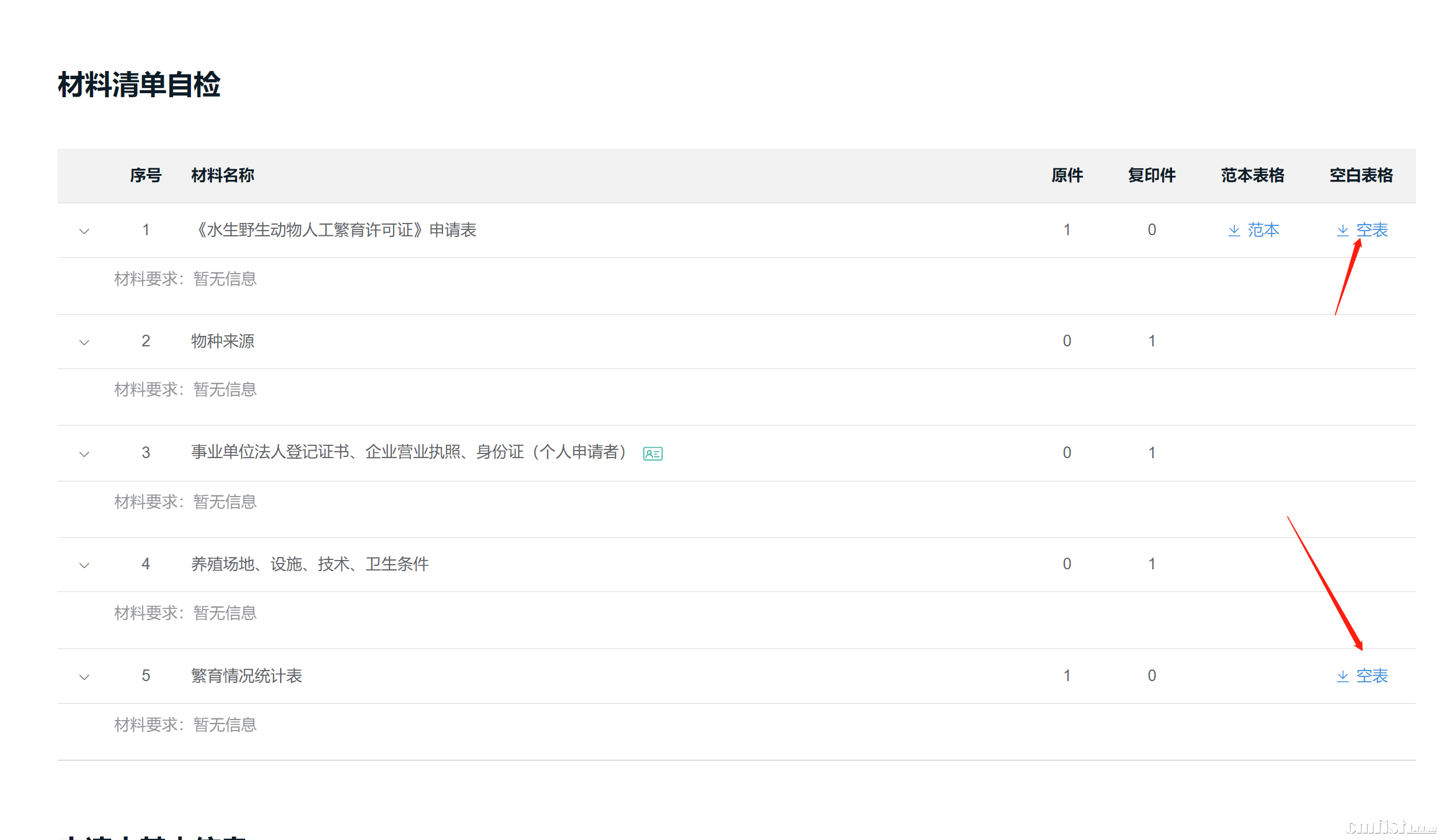Click the 材料名称 column header
This screenshot has width=1448, height=840.
click(222, 175)
